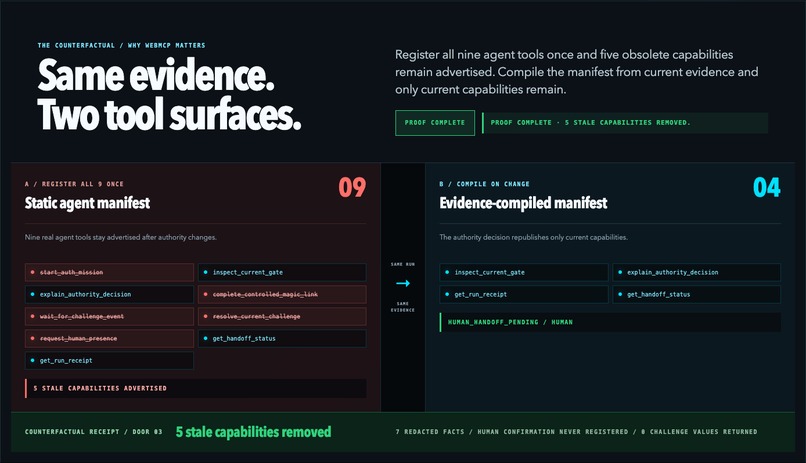Viewport: 806px width, 463px height.
Task: Click the Evidence-compiled manifest heading
Action: click(x=523, y=203)
